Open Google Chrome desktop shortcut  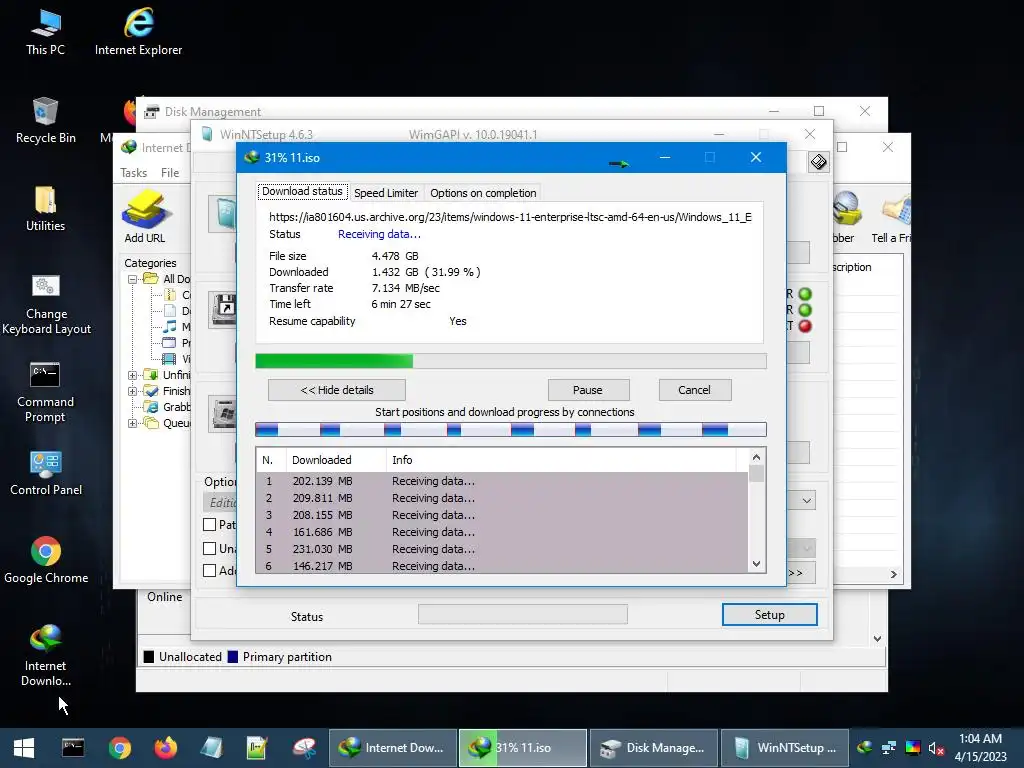click(46, 560)
